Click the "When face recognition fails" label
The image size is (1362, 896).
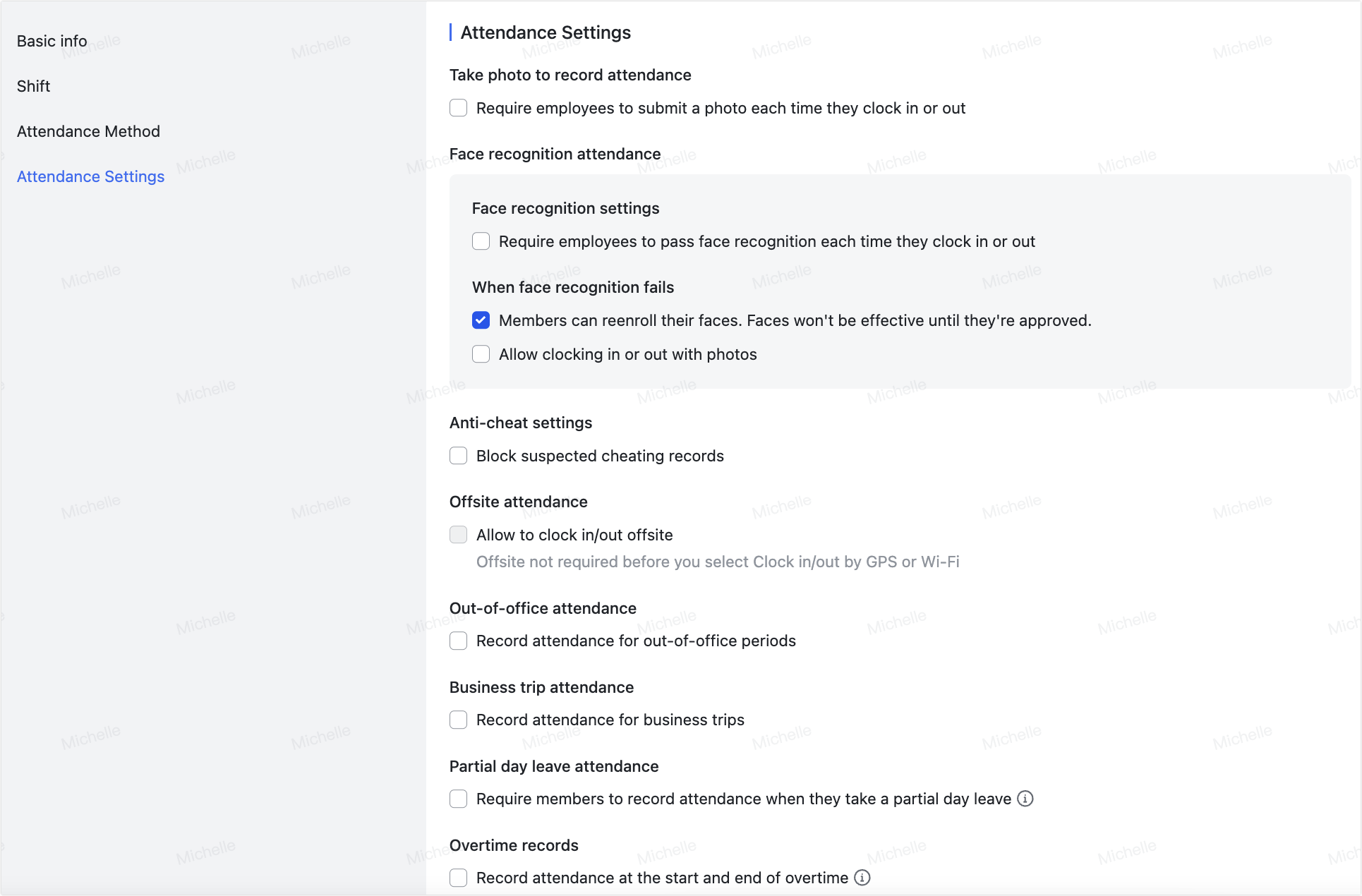[x=573, y=287]
